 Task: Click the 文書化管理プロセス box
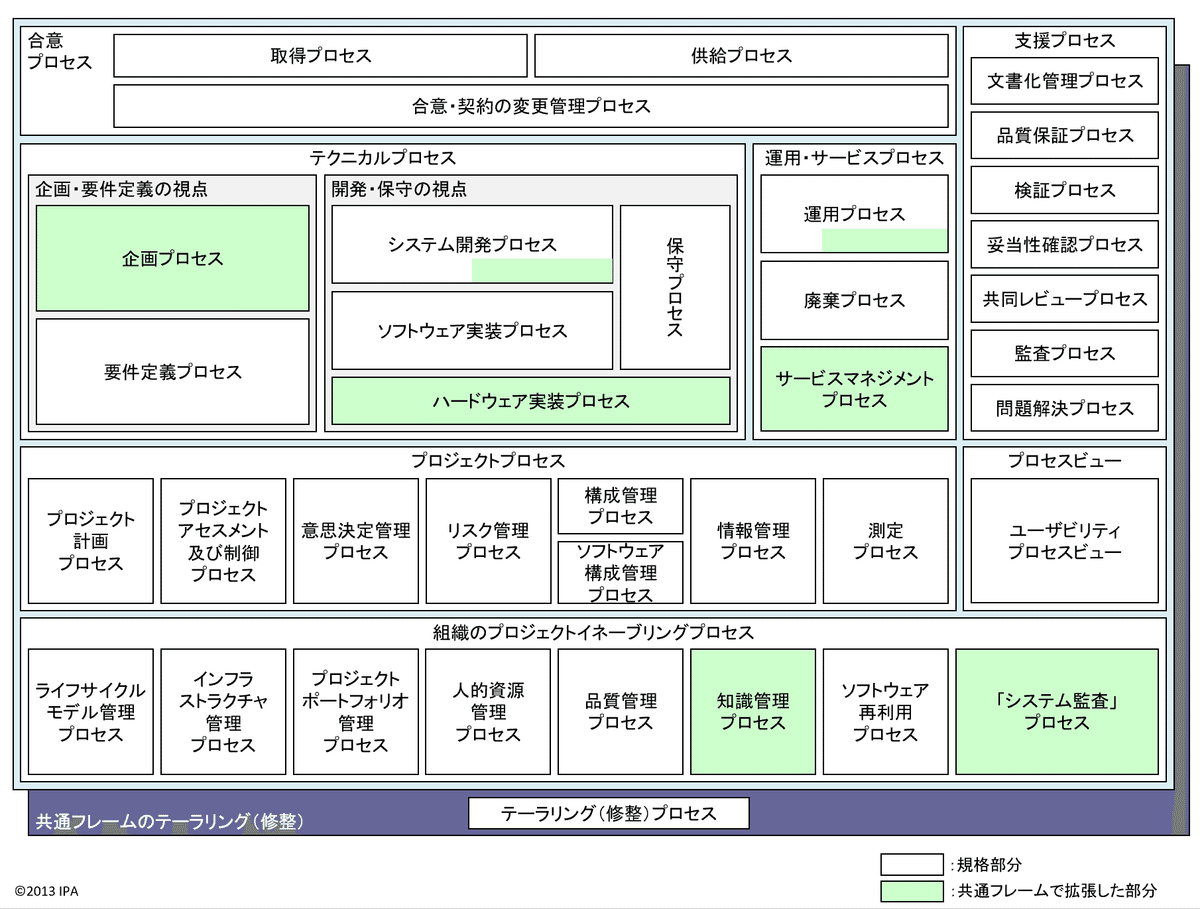pyautogui.click(x=1064, y=81)
